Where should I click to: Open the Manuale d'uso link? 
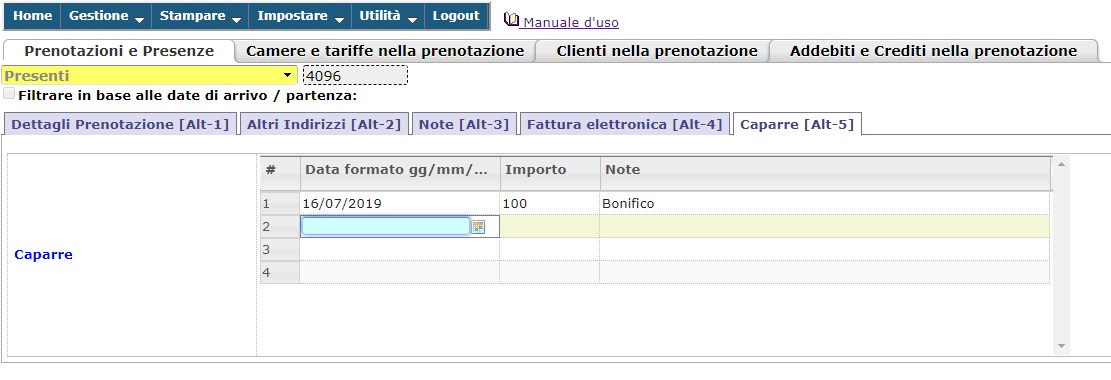pos(570,23)
